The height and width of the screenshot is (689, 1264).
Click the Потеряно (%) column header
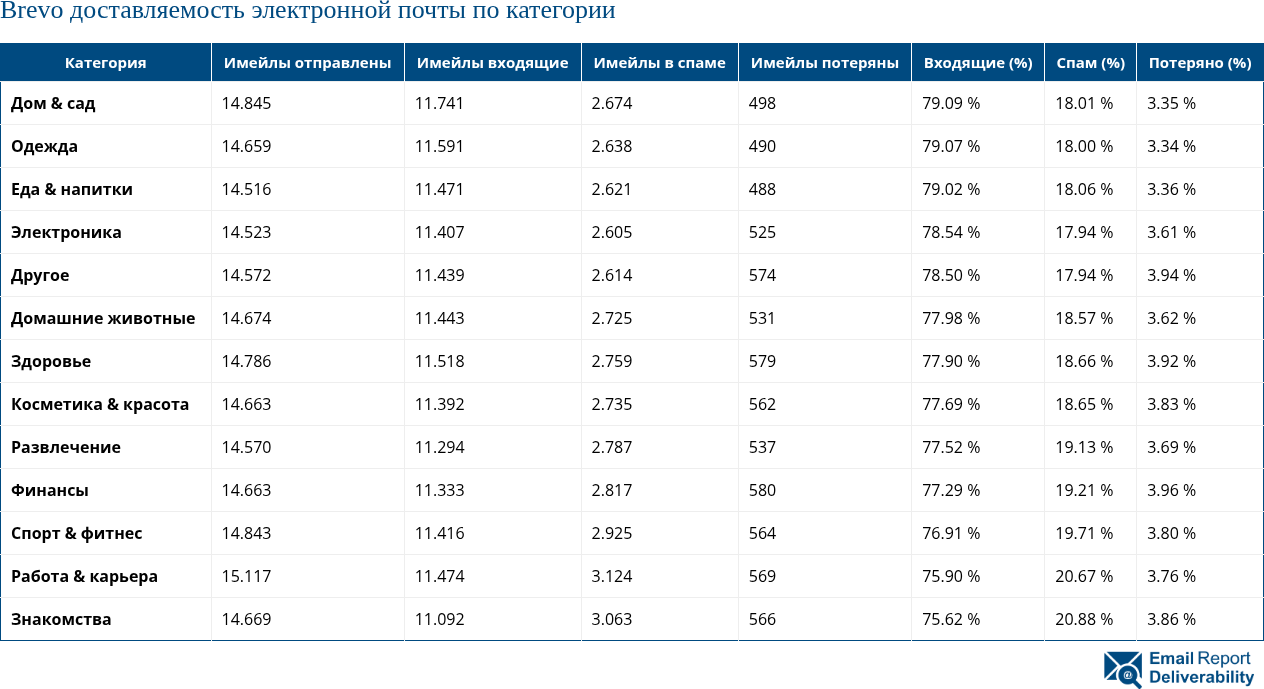click(x=1199, y=63)
